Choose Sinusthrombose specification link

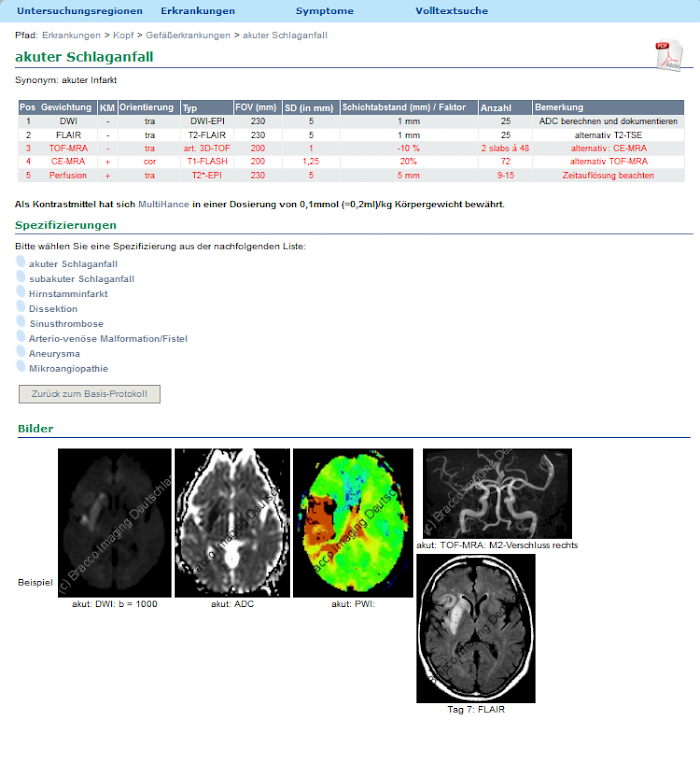click(x=66, y=324)
